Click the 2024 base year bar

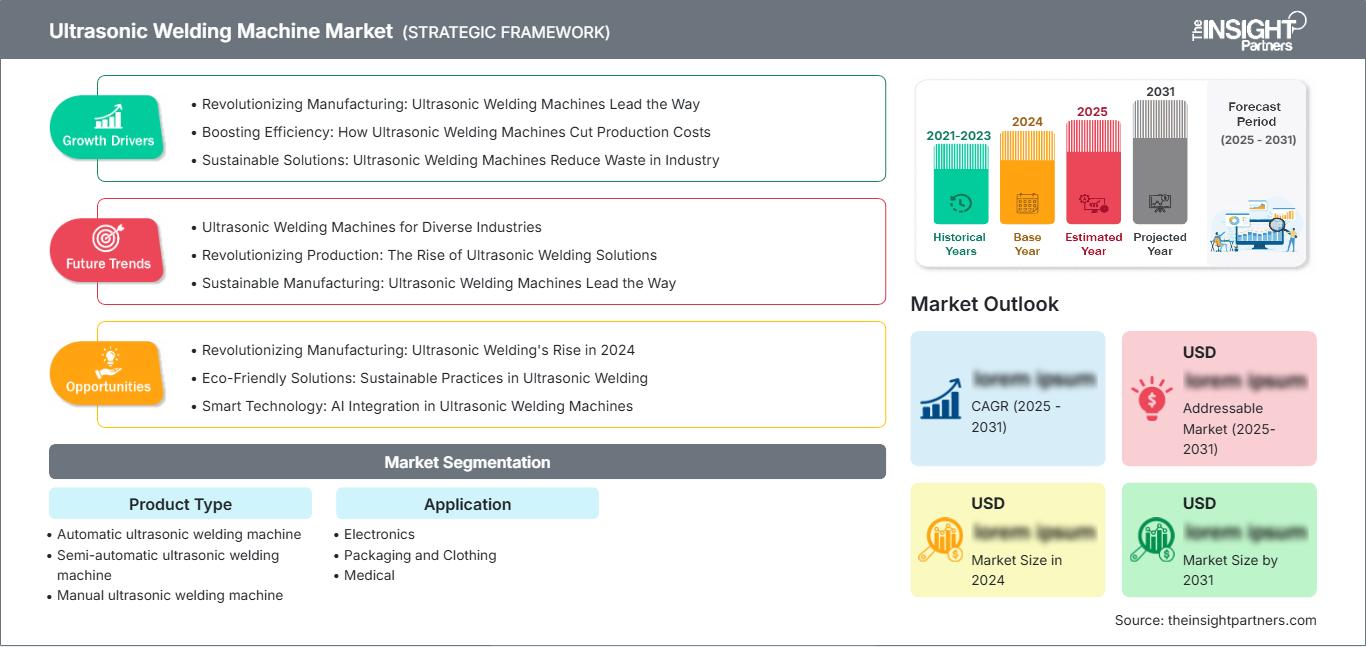1027,178
